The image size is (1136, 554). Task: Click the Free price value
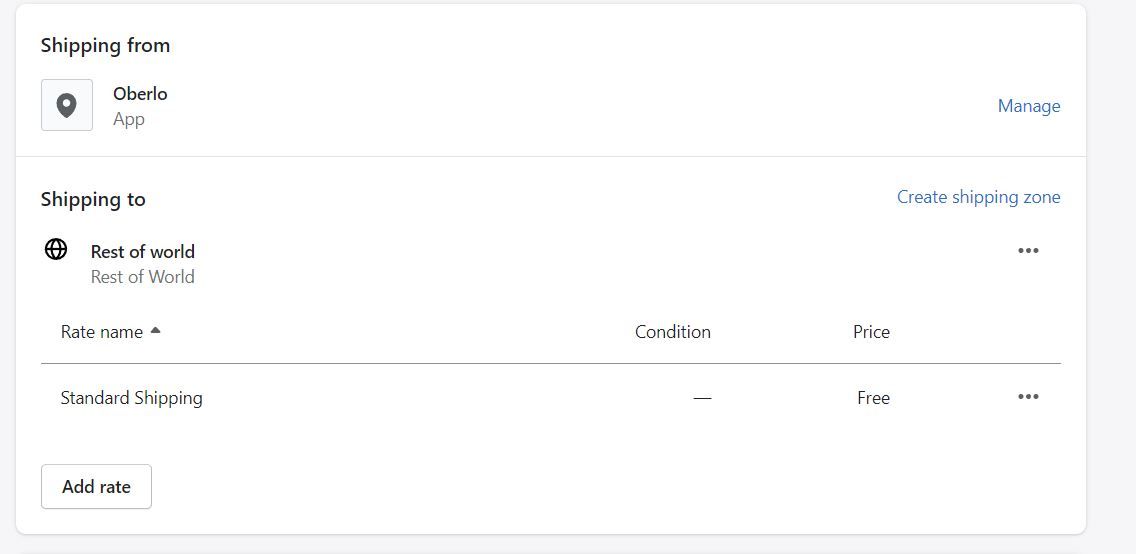(873, 398)
